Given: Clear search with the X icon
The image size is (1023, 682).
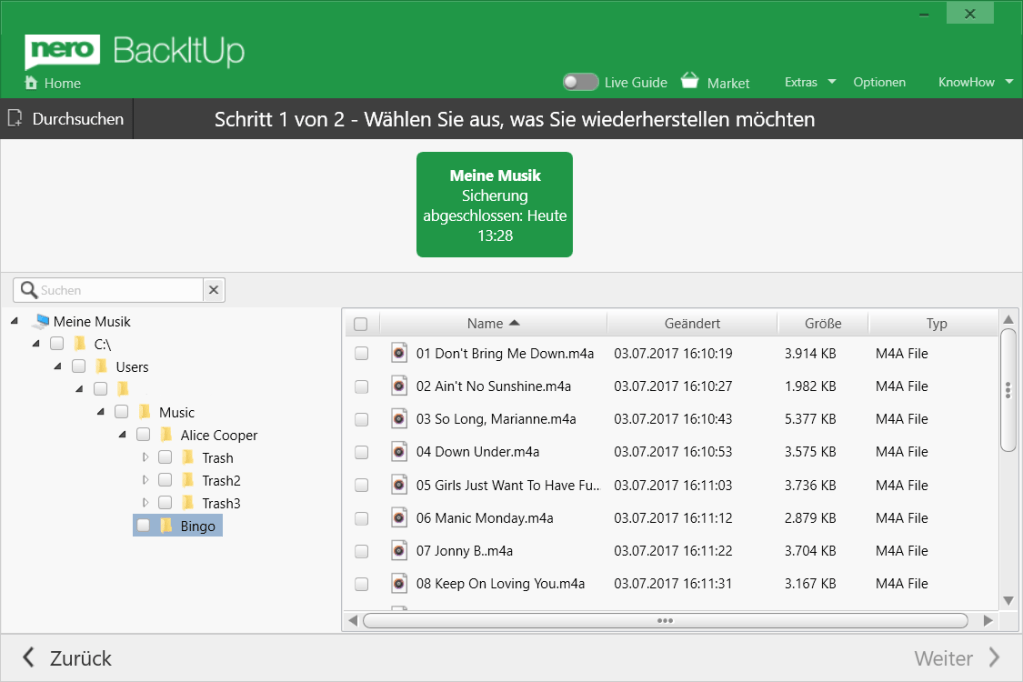Looking at the screenshot, I should coord(214,290).
